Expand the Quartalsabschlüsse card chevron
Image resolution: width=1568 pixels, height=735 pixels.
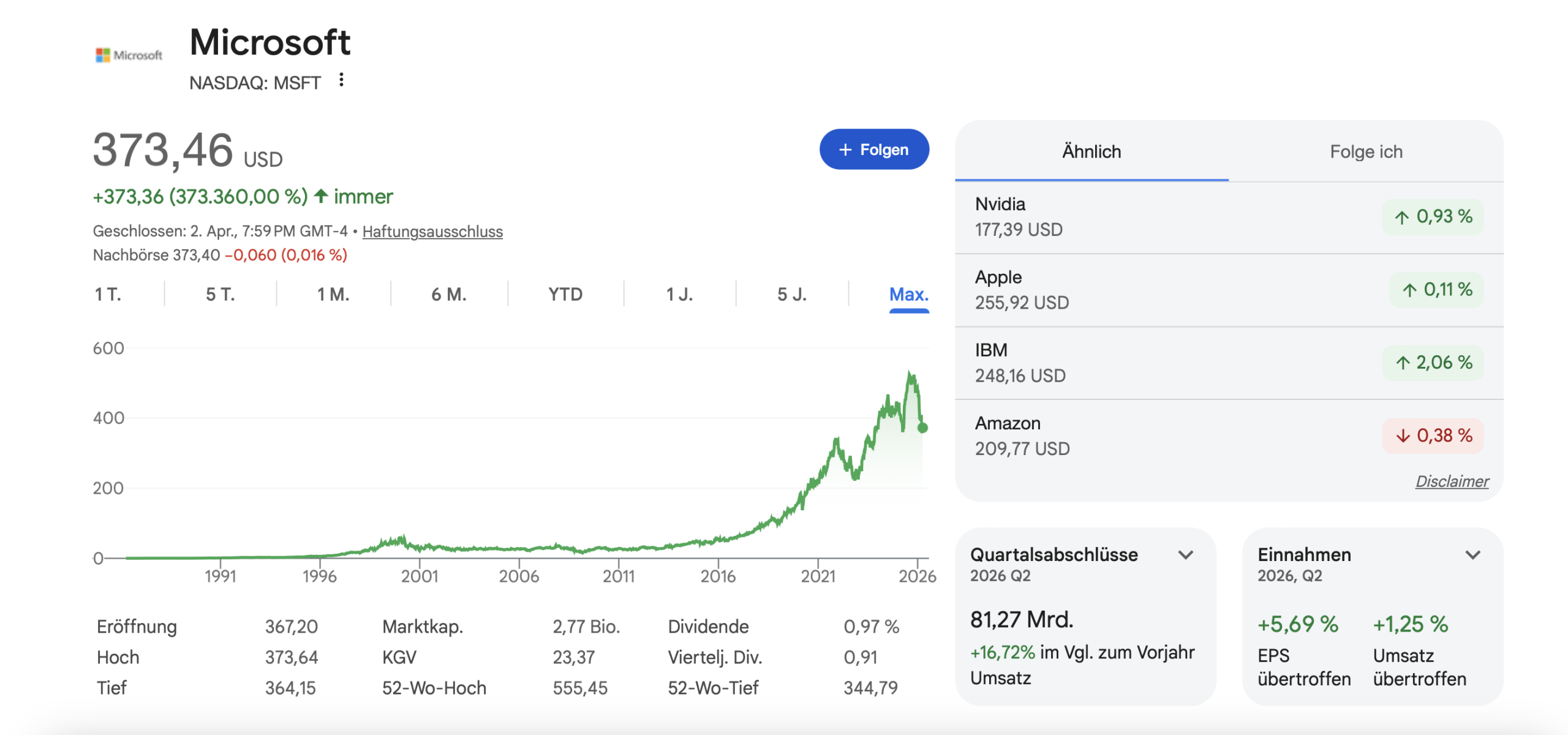point(1186,555)
